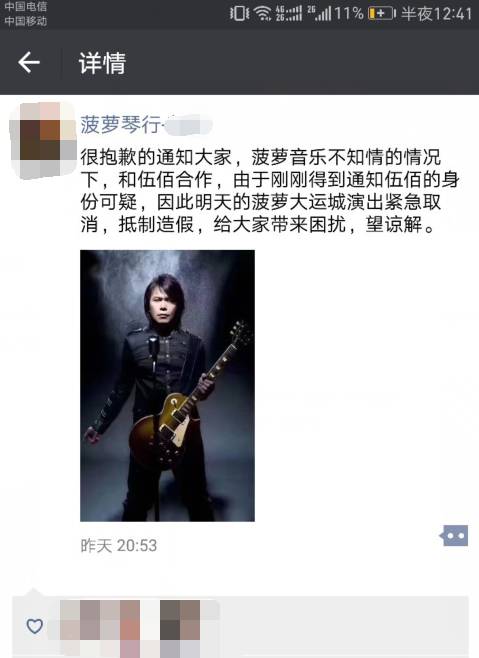This screenshot has width=479, height=658.
Task: Tap the heart icon in the likes row
Action: [x=34, y=626]
